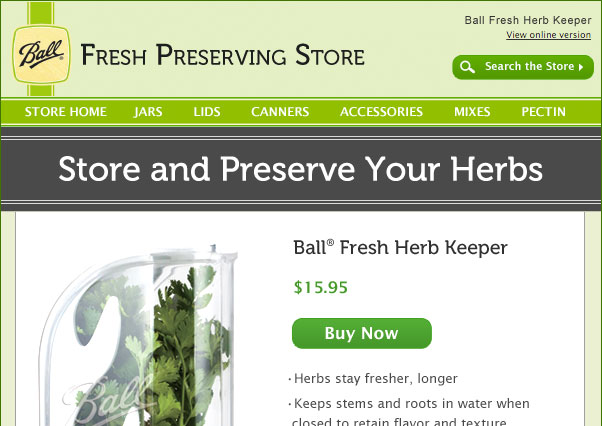Image resolution: width=602 pixels, height=426 pixels.
Task: Navigate to the Pectin category
Action: point(544,112)
